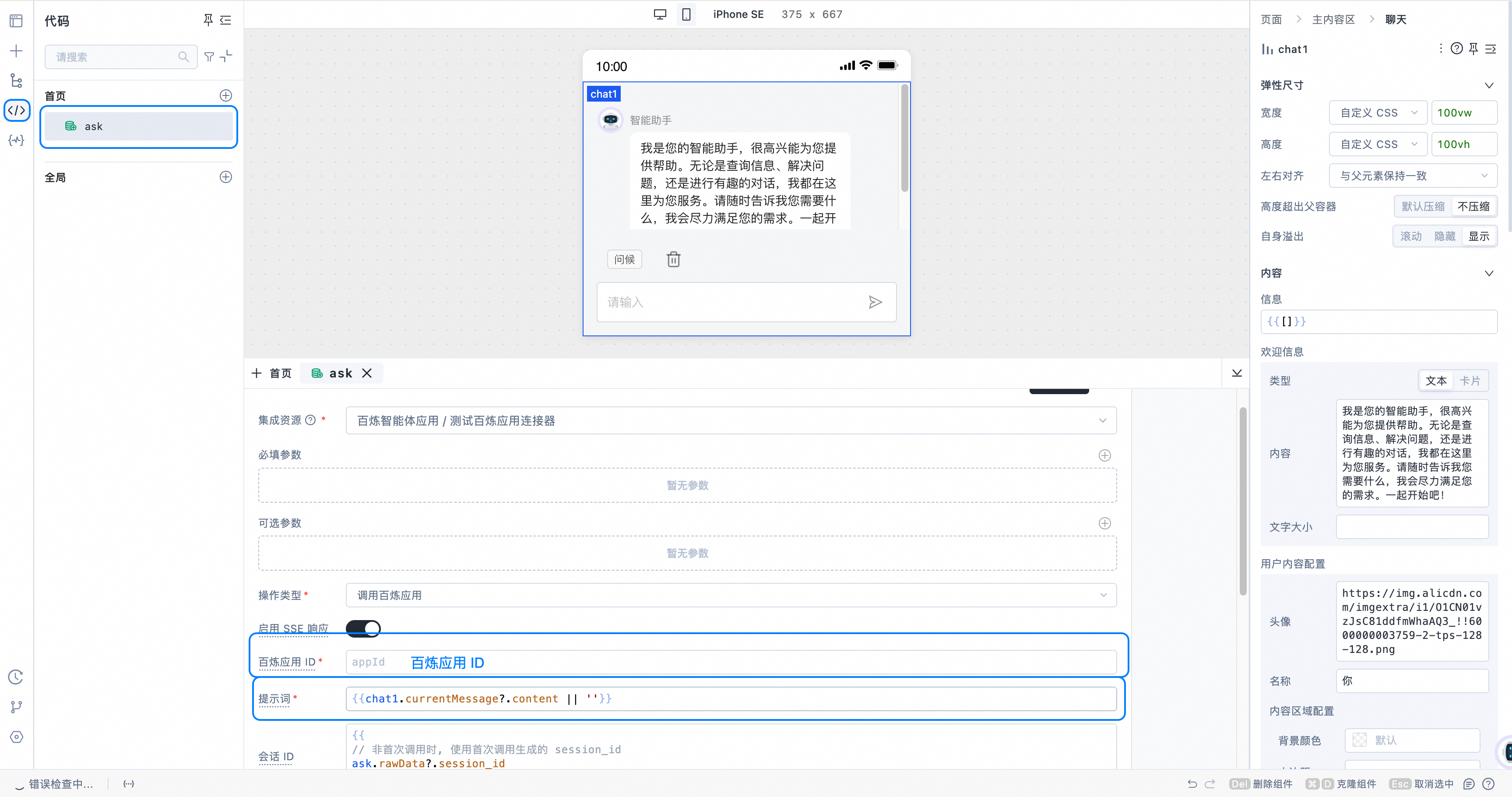Click the redo arrow in status bar
This screenshot has height=797, width=1512.
click(x=1210, y=783)
